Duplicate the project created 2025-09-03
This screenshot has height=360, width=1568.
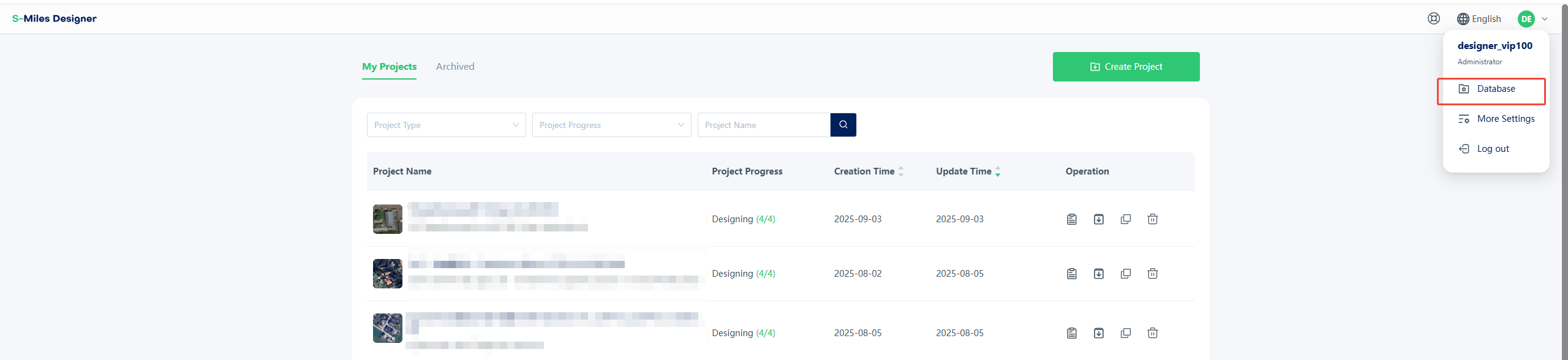(1126, 219)
